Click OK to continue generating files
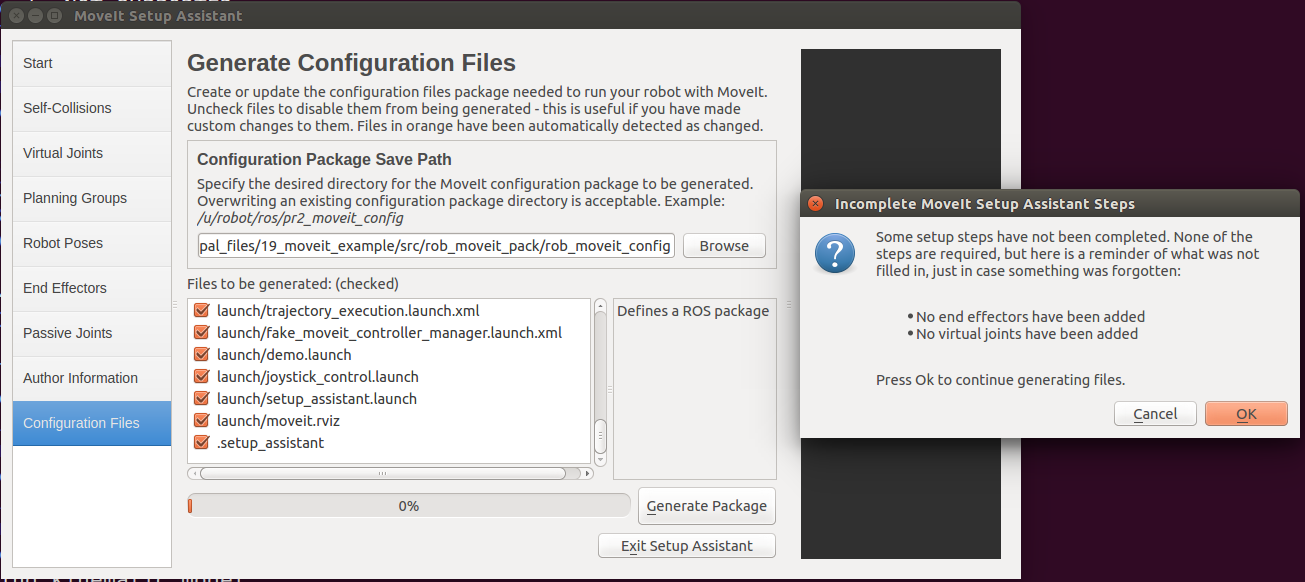 tap(1246, 414)
